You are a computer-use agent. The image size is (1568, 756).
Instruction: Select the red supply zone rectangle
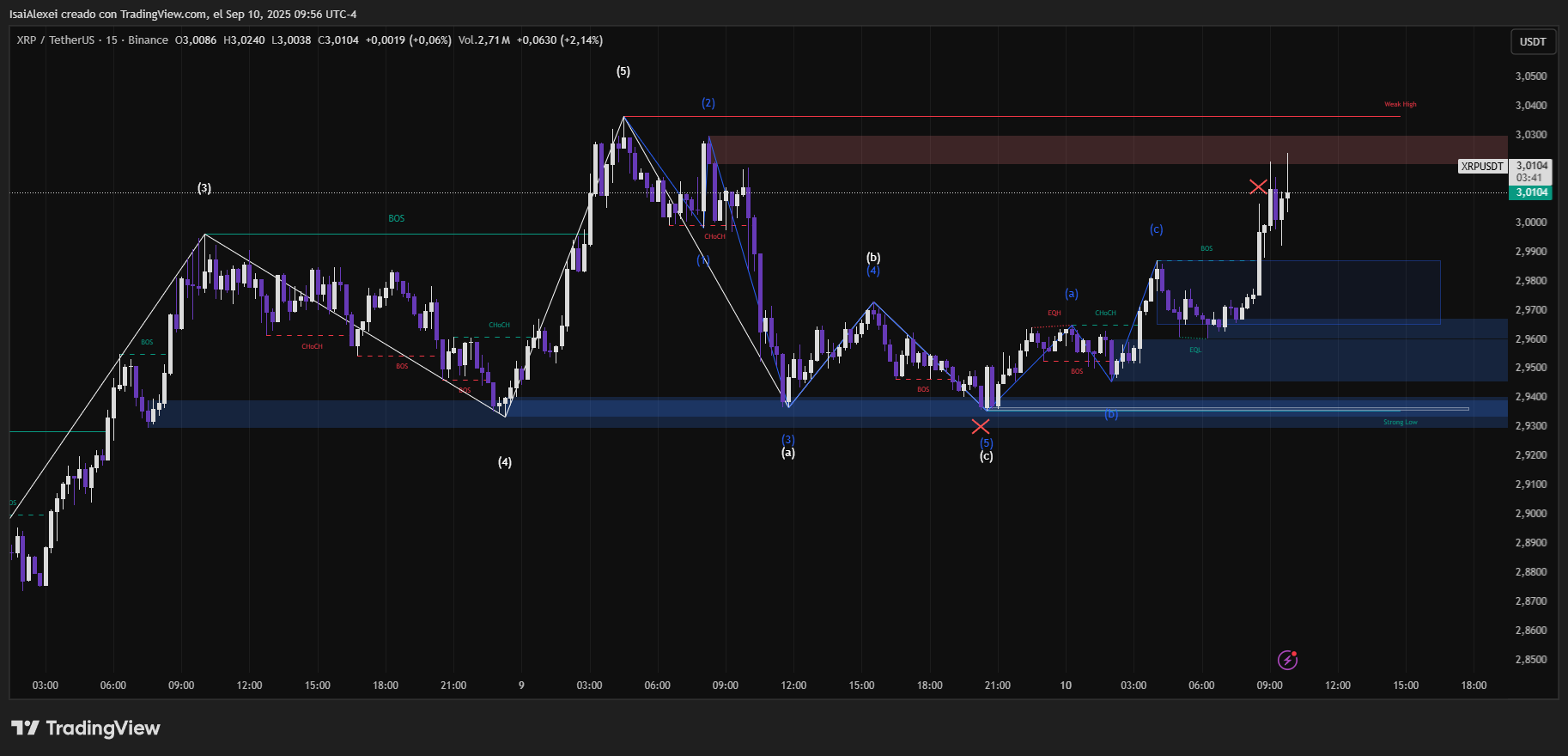tap(1108, 149)
